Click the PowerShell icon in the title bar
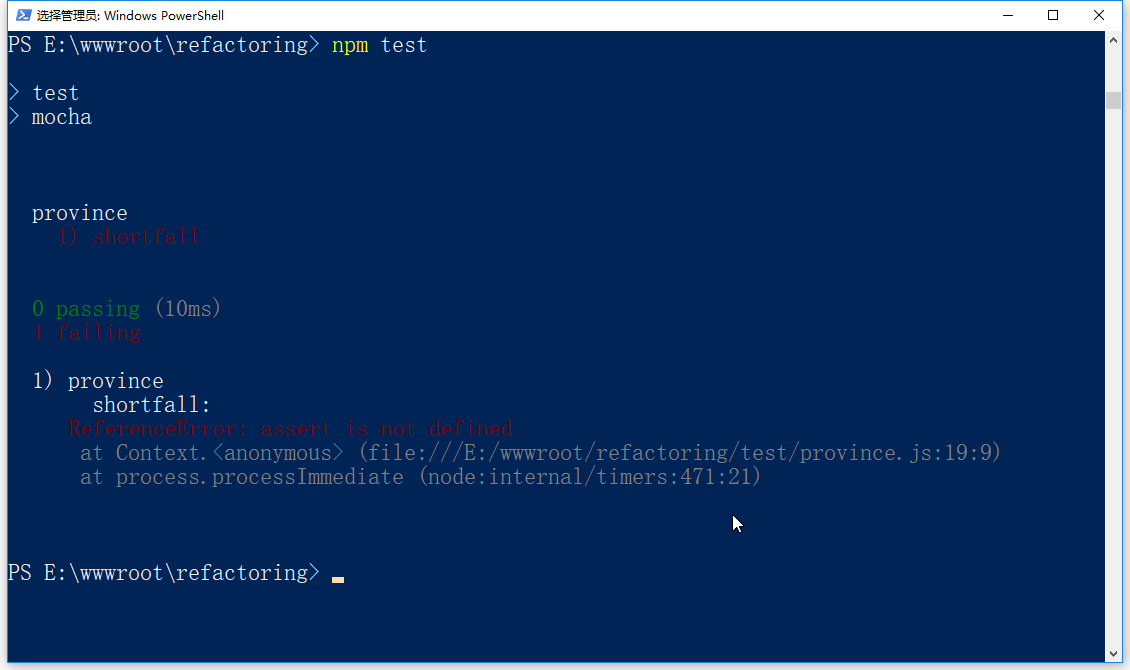 pos(22,15)
